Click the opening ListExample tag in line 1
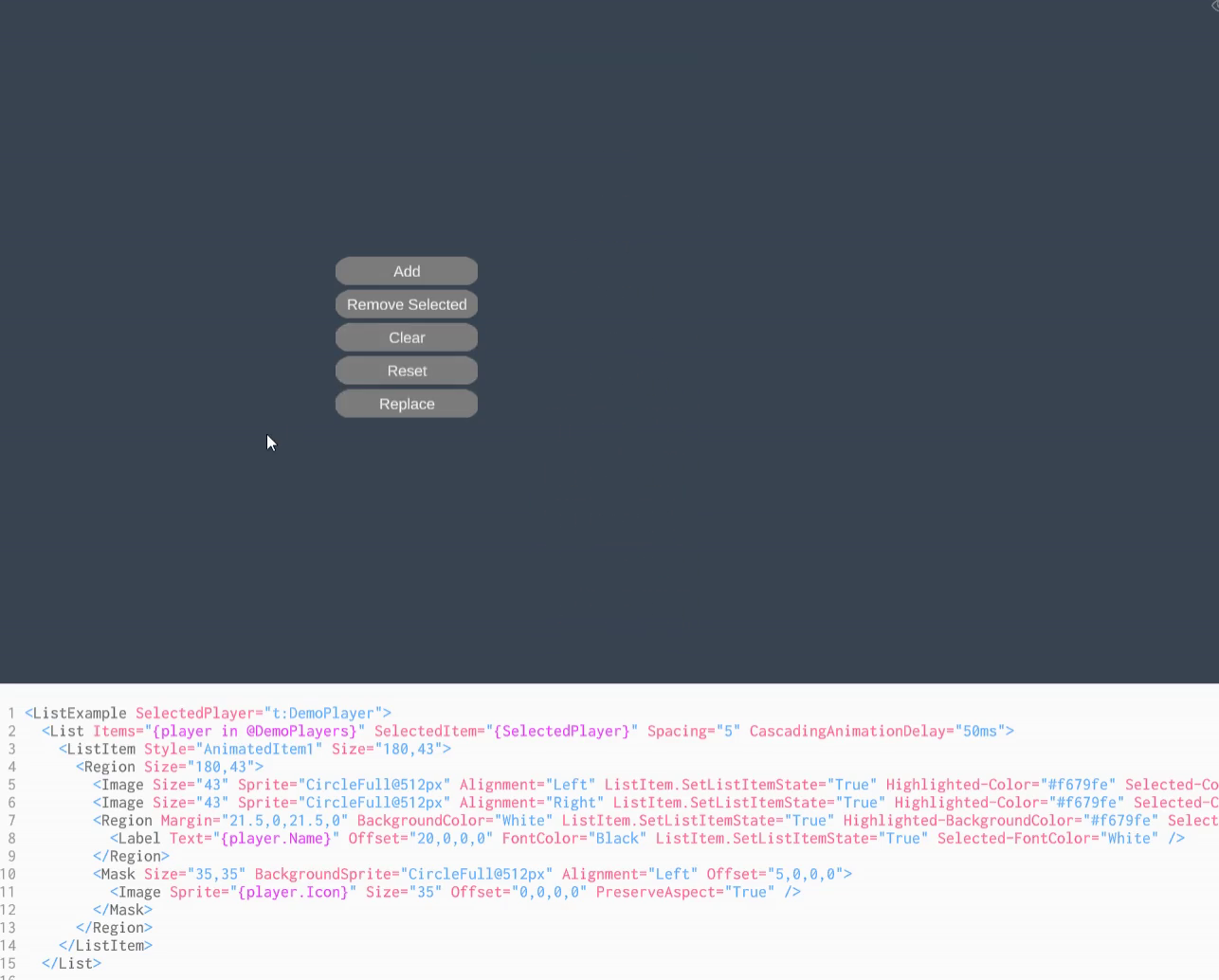This screenshot has width=1219, height=980. (x=76, y=713)
